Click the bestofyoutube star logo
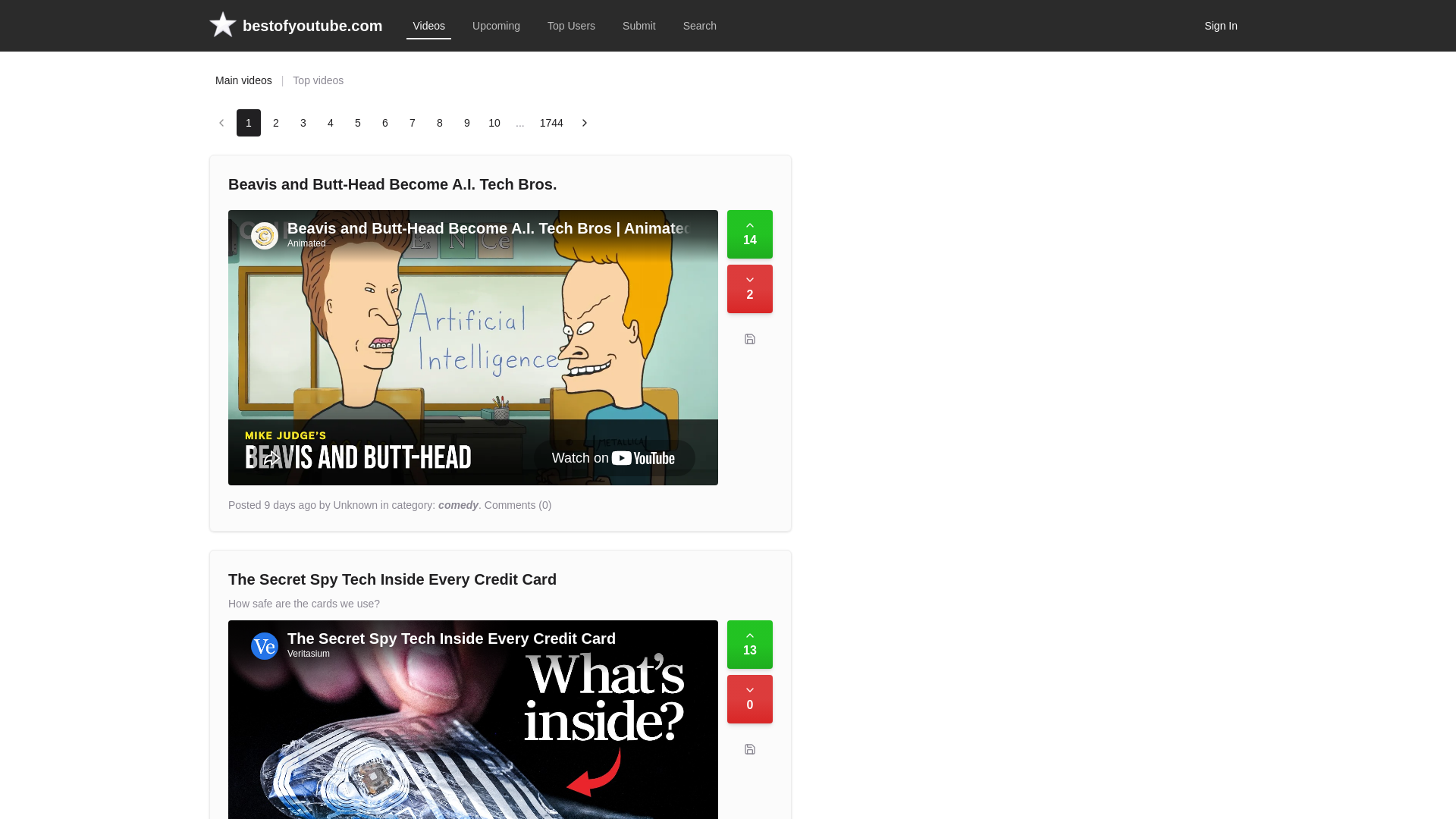Screen dimensions: 1456x819 click(x=223, y=25)
